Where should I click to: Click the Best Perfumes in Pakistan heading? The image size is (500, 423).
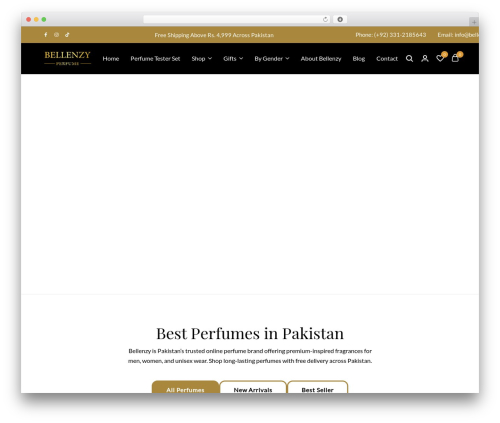click(250, 333)
